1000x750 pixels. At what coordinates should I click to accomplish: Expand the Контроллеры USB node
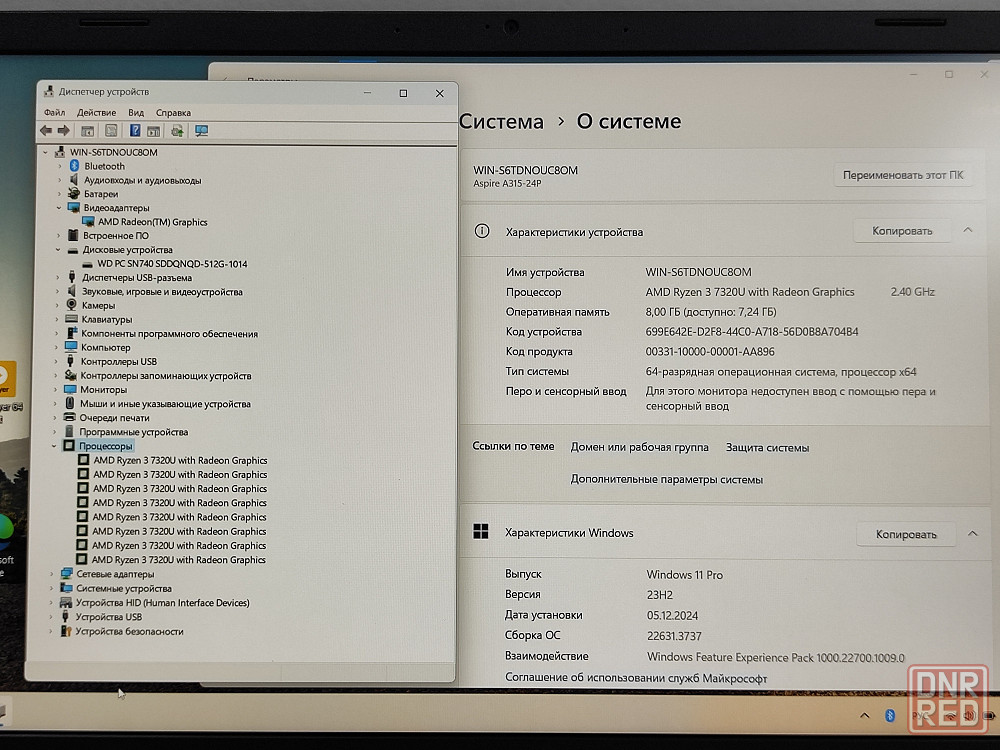(x=56, y=361)
